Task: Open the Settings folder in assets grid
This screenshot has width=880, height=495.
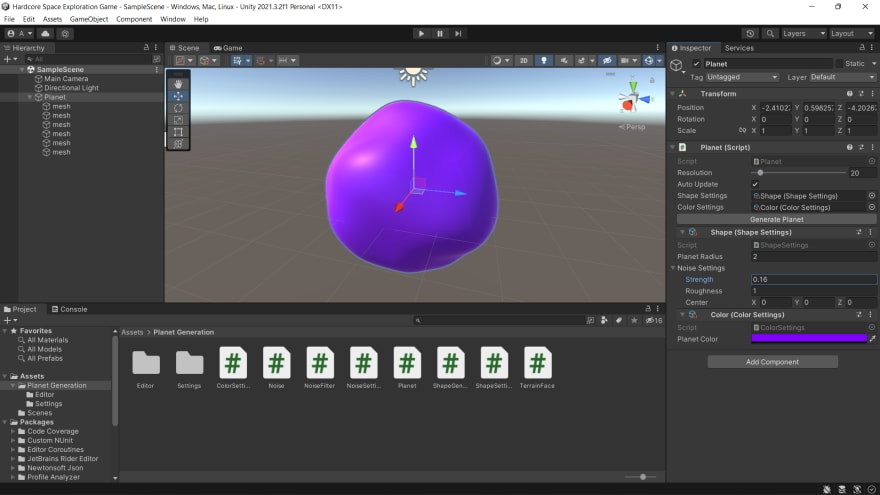Action: pos(189,369)
